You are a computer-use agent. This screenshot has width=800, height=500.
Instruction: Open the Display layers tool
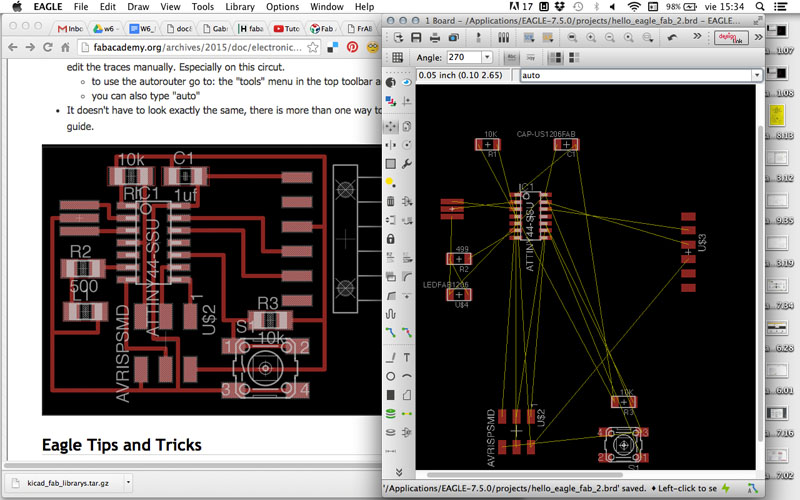[391, 101]
